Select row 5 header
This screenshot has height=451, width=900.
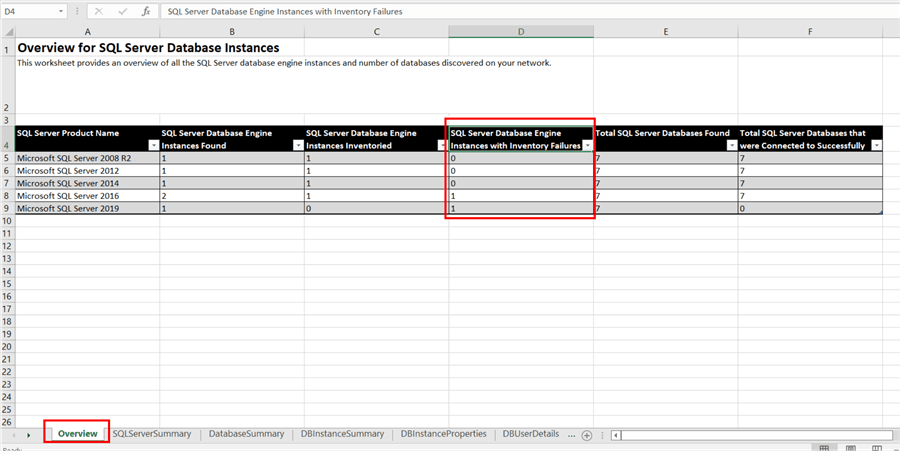pos(7,158)
